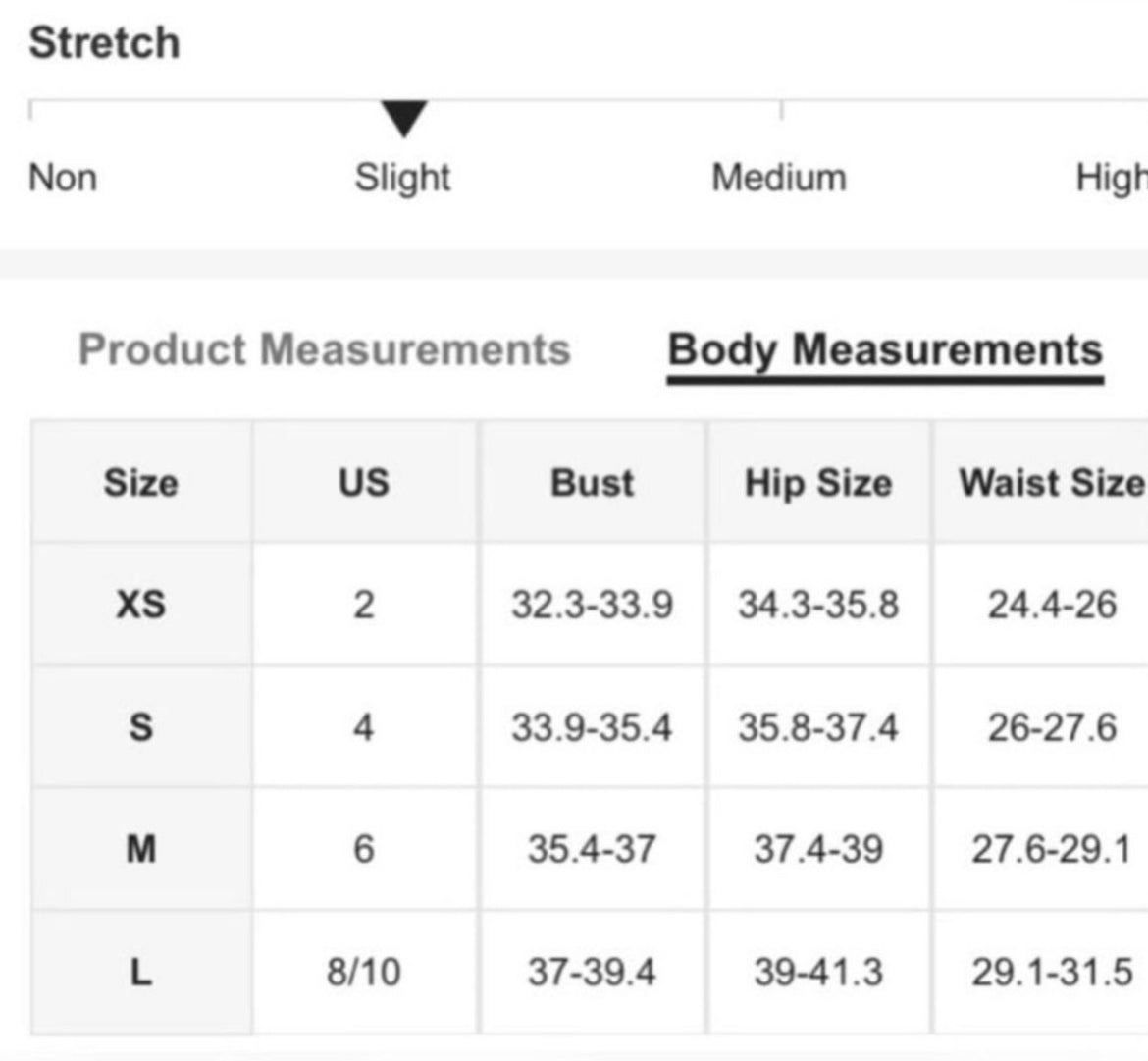Select the L size row header
This screenshot has width=1148, height=1061.
point(141,973)
